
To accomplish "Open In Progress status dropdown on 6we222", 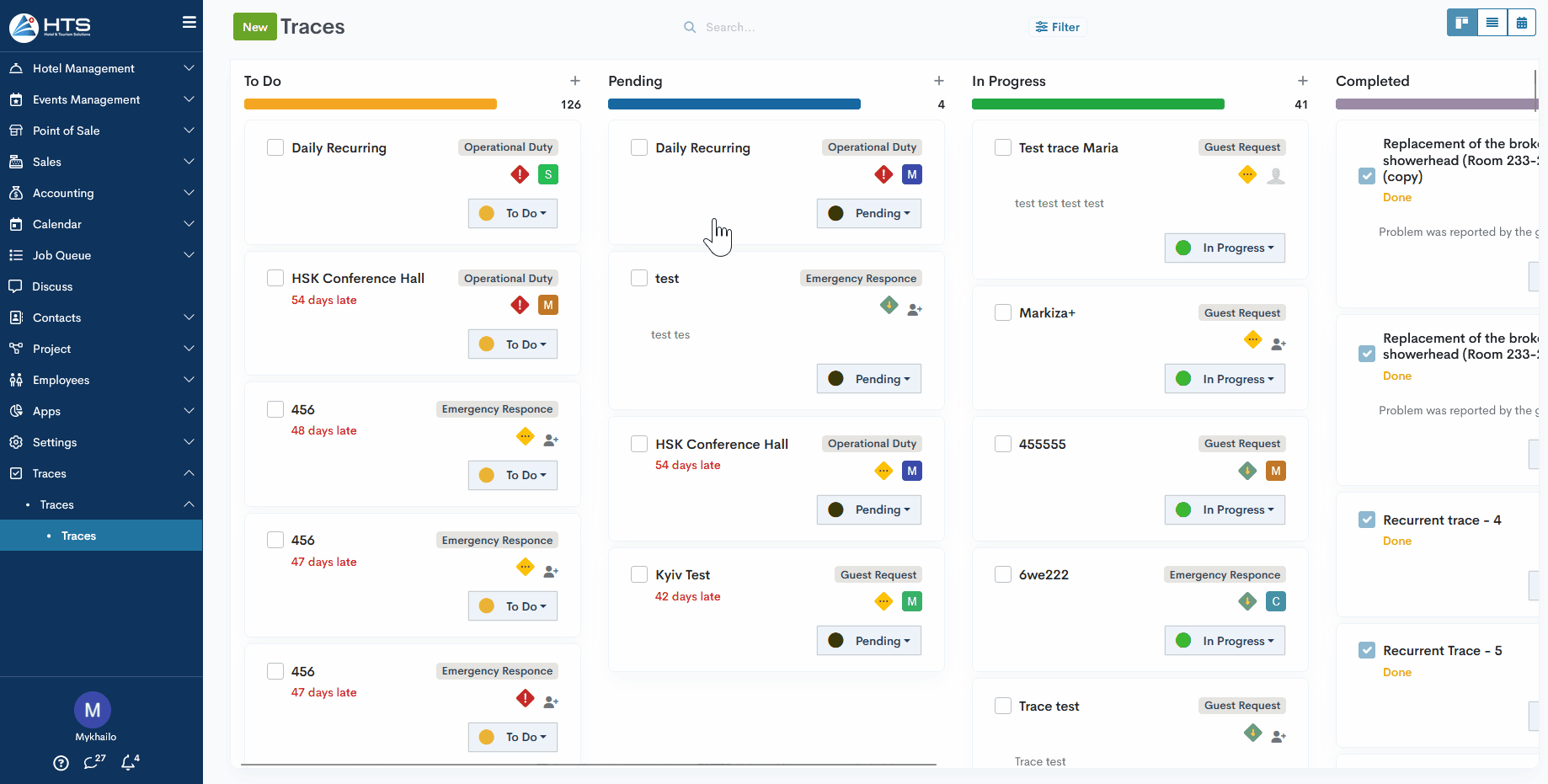I will 1225,641.
